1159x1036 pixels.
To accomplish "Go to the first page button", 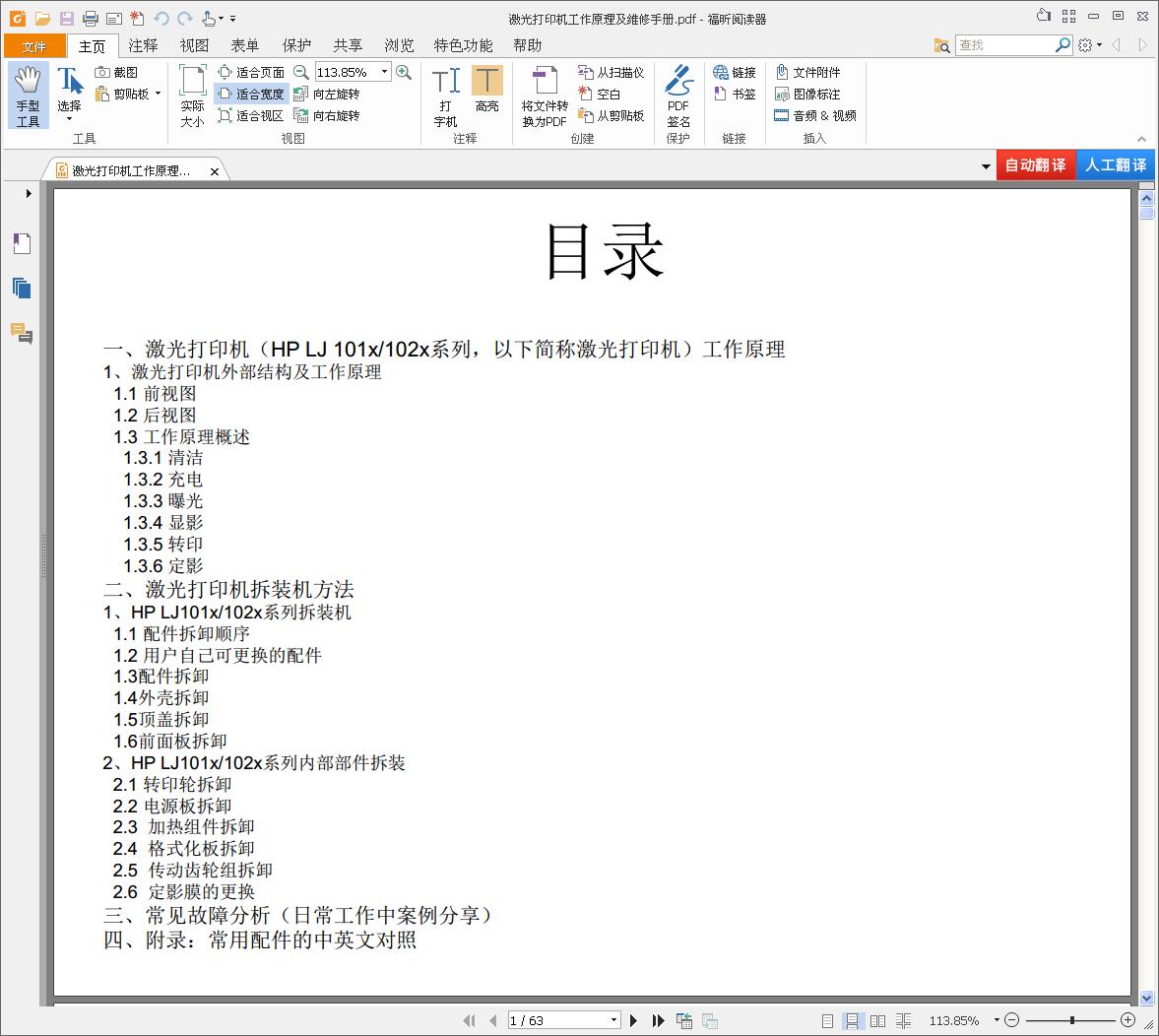I will point(470,1021).
